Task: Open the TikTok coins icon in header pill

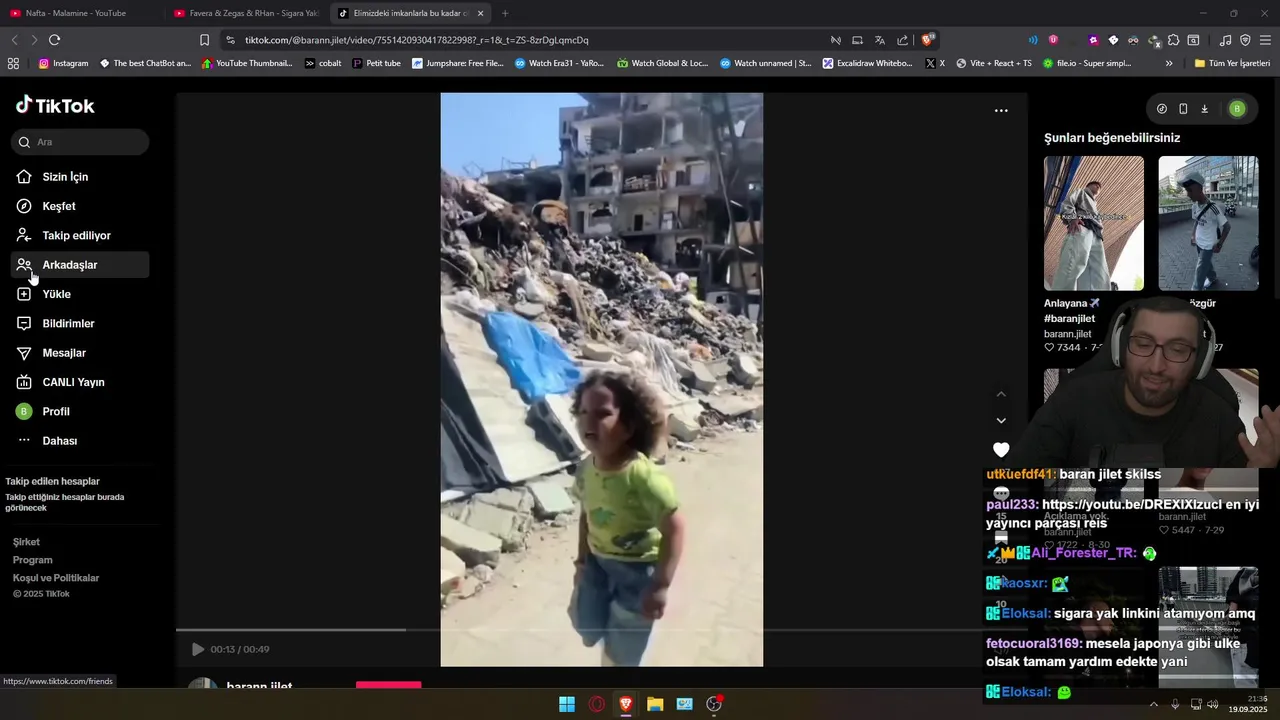Action: tap(1162, 109)
